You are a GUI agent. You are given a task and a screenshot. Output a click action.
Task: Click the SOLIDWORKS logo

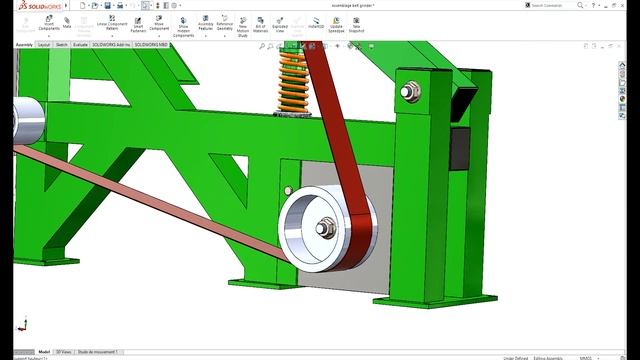(x=40, y=6)
